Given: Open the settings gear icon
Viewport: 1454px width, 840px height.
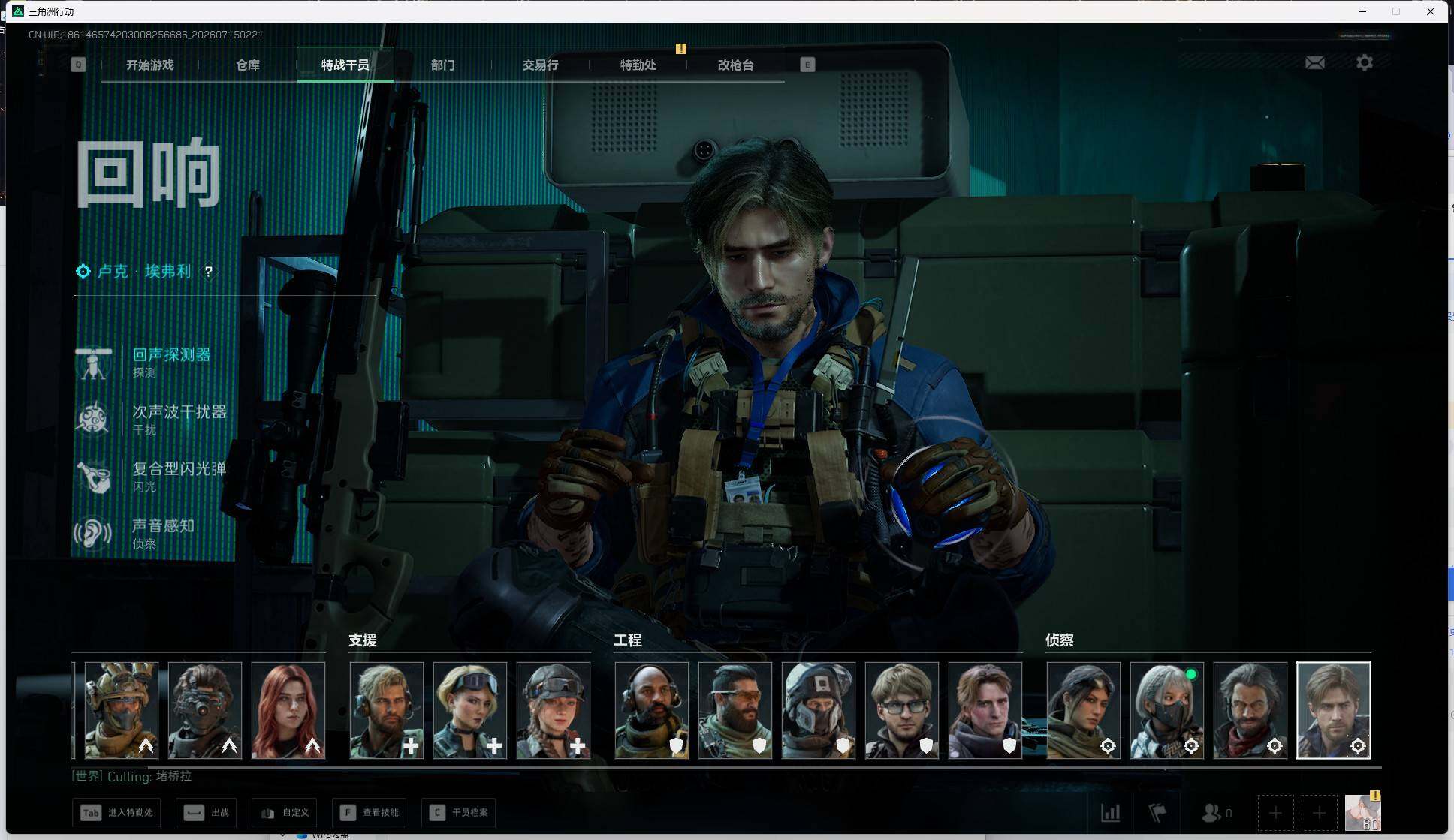Looking at the screenshot, I should click(x=1365, y=62).
